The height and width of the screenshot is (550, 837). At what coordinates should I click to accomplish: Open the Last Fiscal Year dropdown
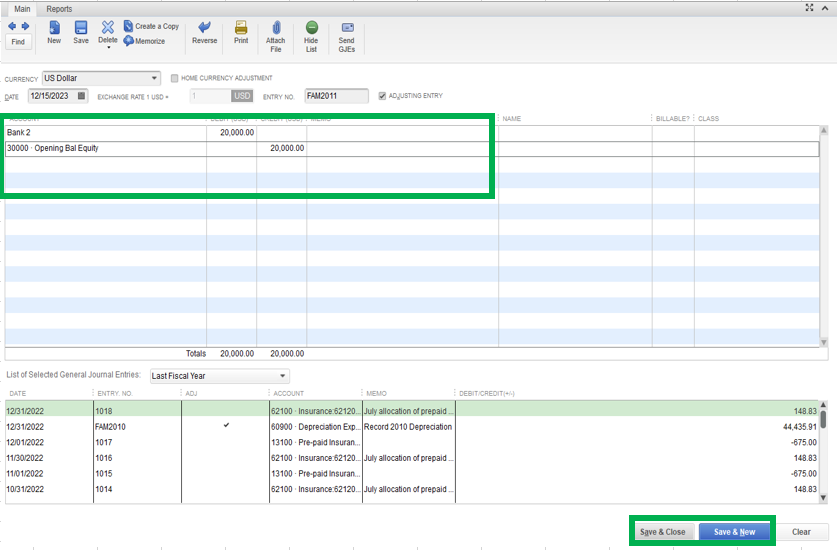(x=220, y=376)
